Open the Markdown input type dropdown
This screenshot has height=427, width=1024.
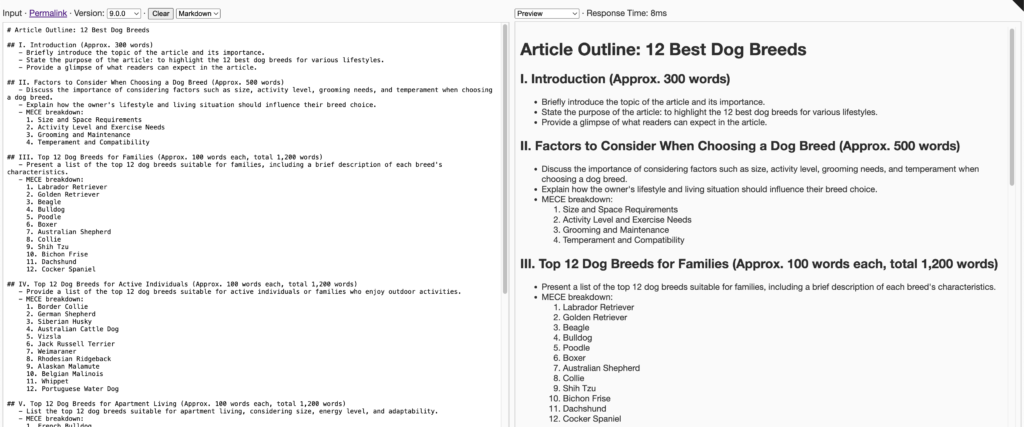click(198, 14)
